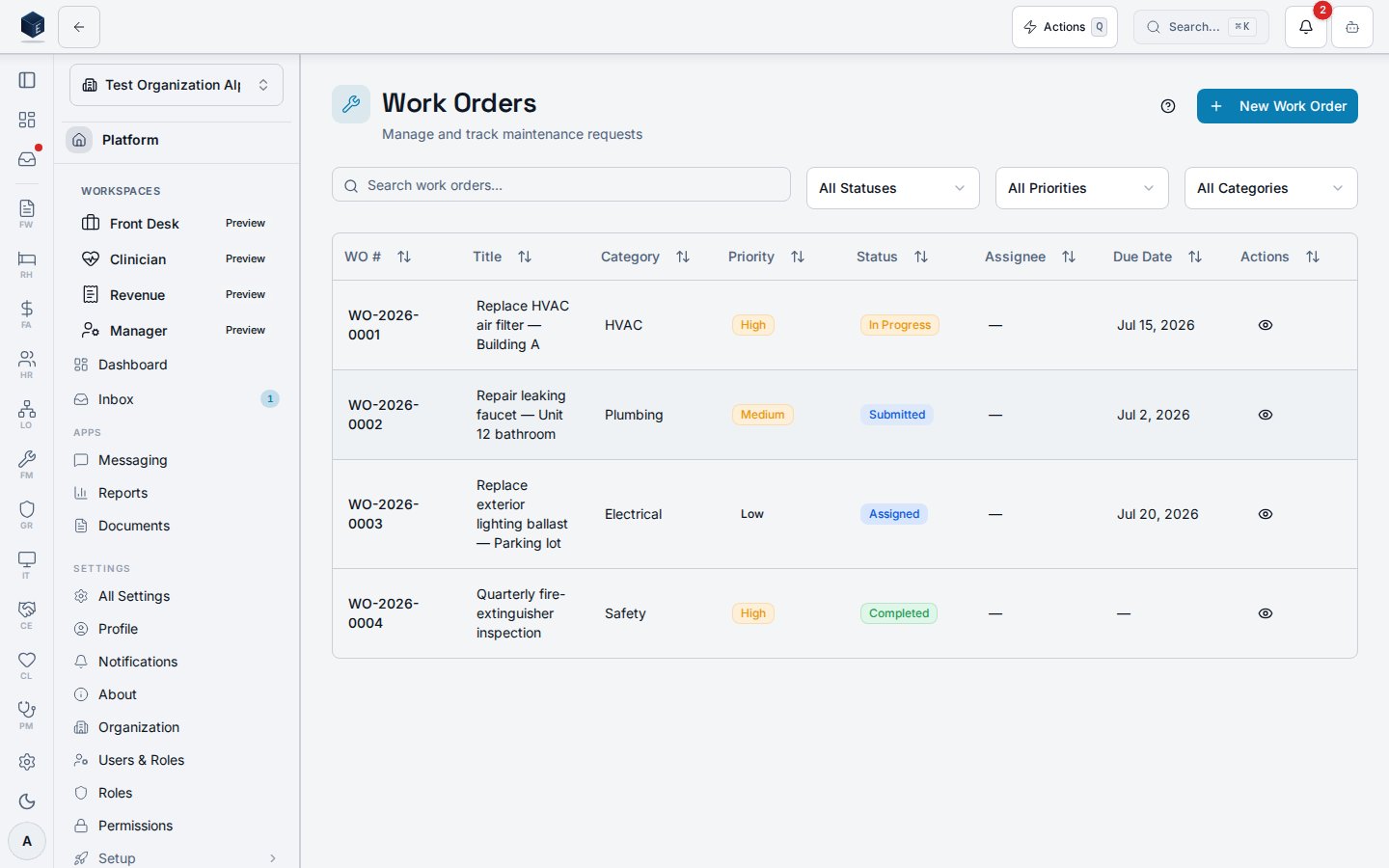Open the apps grid icon in rail
The image size is (1389, 868).
(x=27, y=120)
